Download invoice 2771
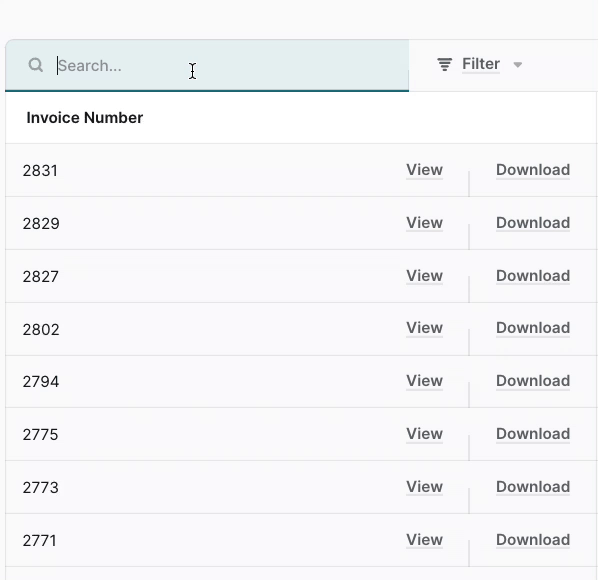Viewport: 598px width, 580px height. point(533,540)
